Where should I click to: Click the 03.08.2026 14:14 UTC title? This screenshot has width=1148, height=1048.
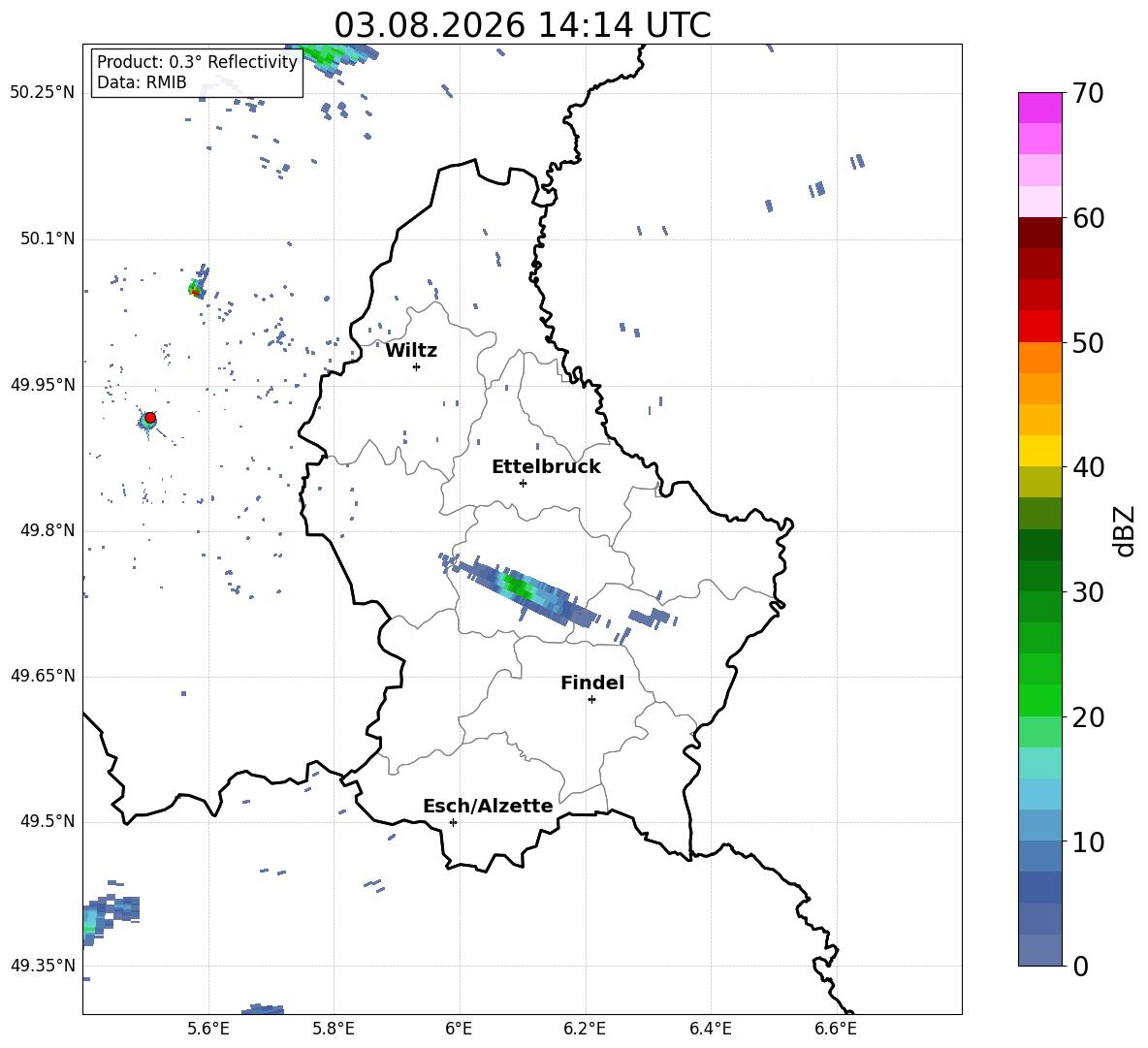coord(522,25)
